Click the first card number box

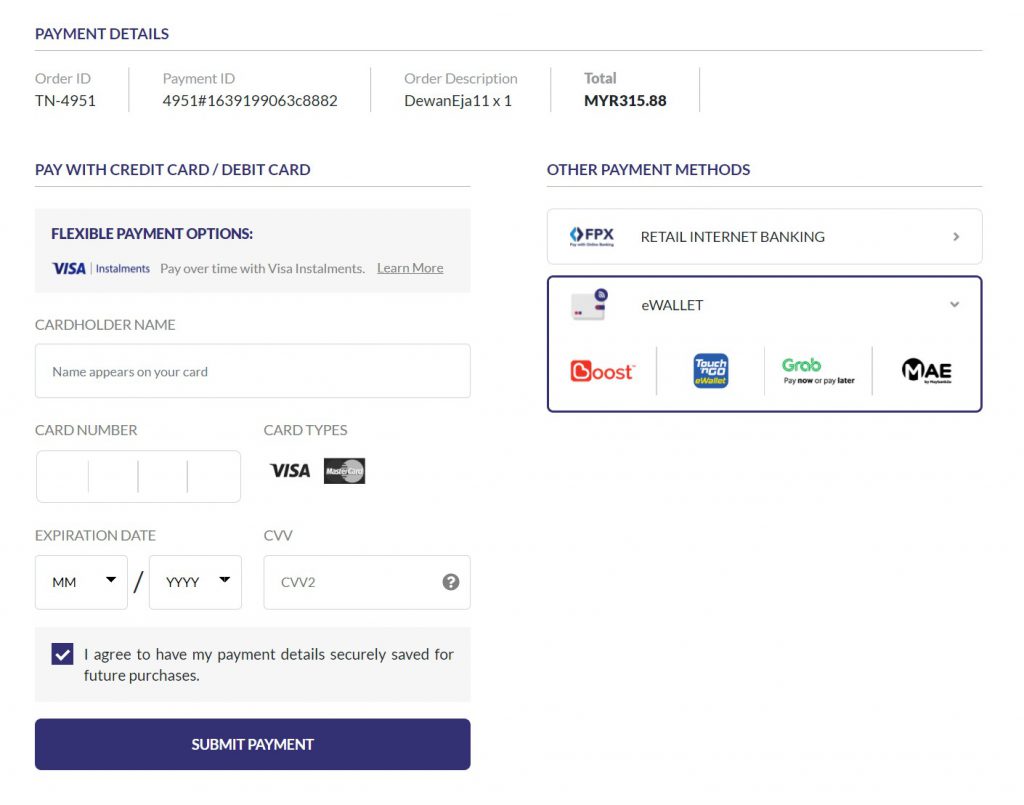coord(63,477)
